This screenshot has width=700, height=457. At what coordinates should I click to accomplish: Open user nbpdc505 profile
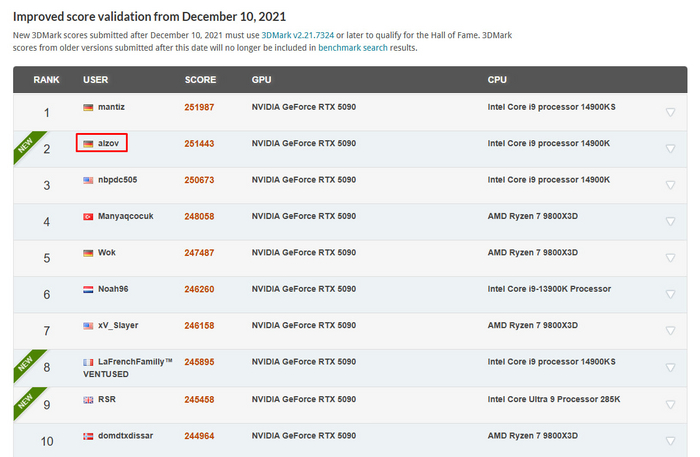point(117,180)
